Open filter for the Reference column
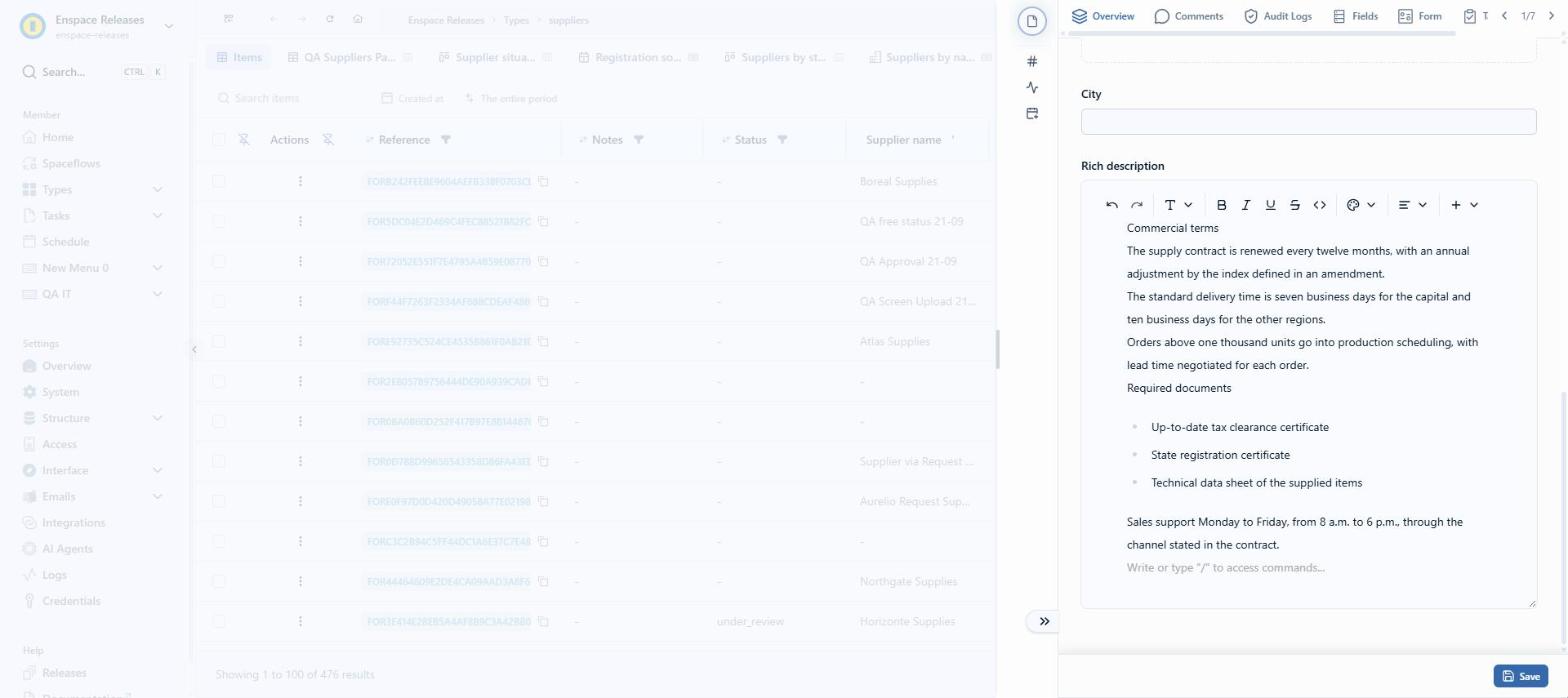 (446, 140)
